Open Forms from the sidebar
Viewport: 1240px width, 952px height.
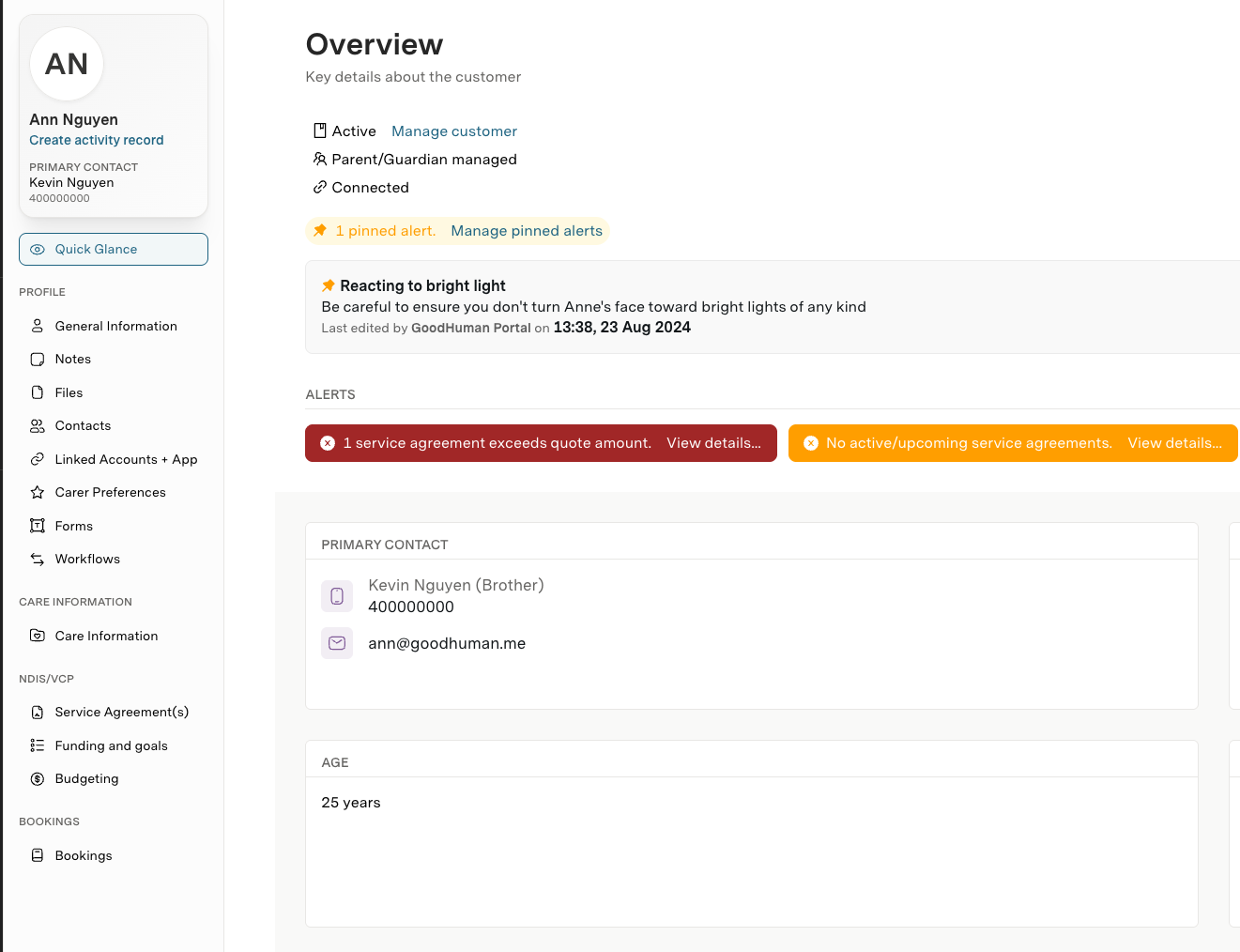[x=114, y=526]
